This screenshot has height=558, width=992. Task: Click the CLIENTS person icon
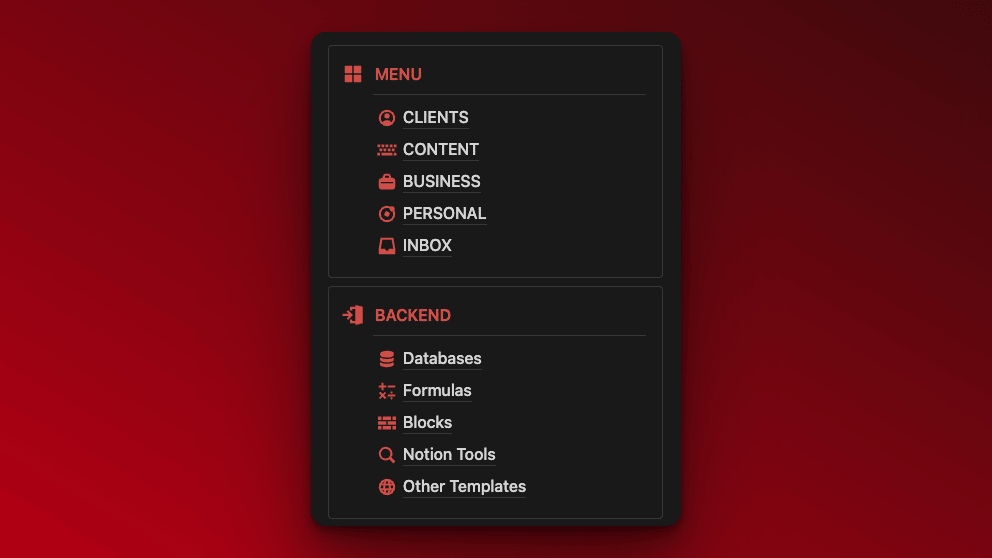click(387, 118)
